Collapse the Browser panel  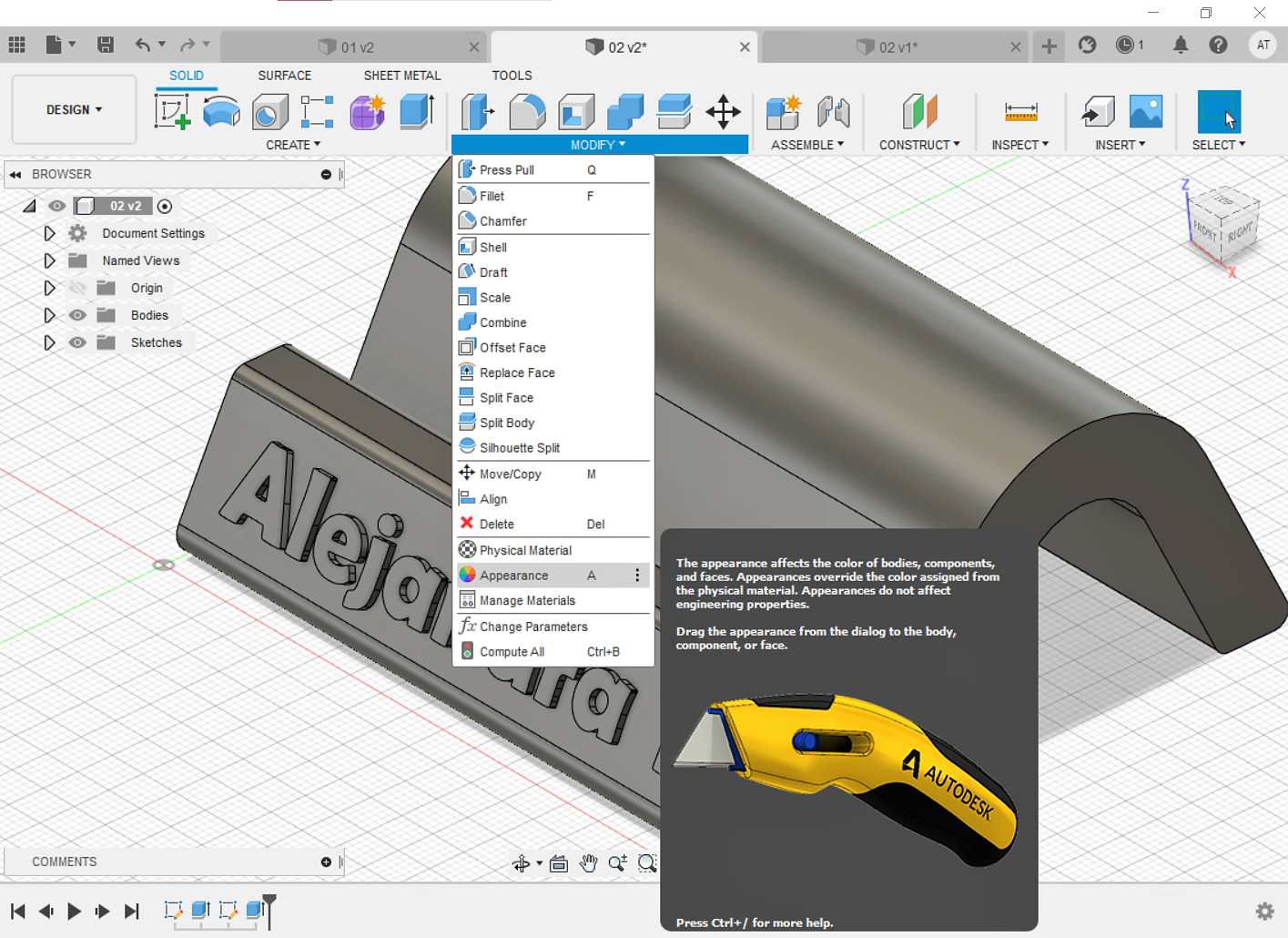pos(15,174)
